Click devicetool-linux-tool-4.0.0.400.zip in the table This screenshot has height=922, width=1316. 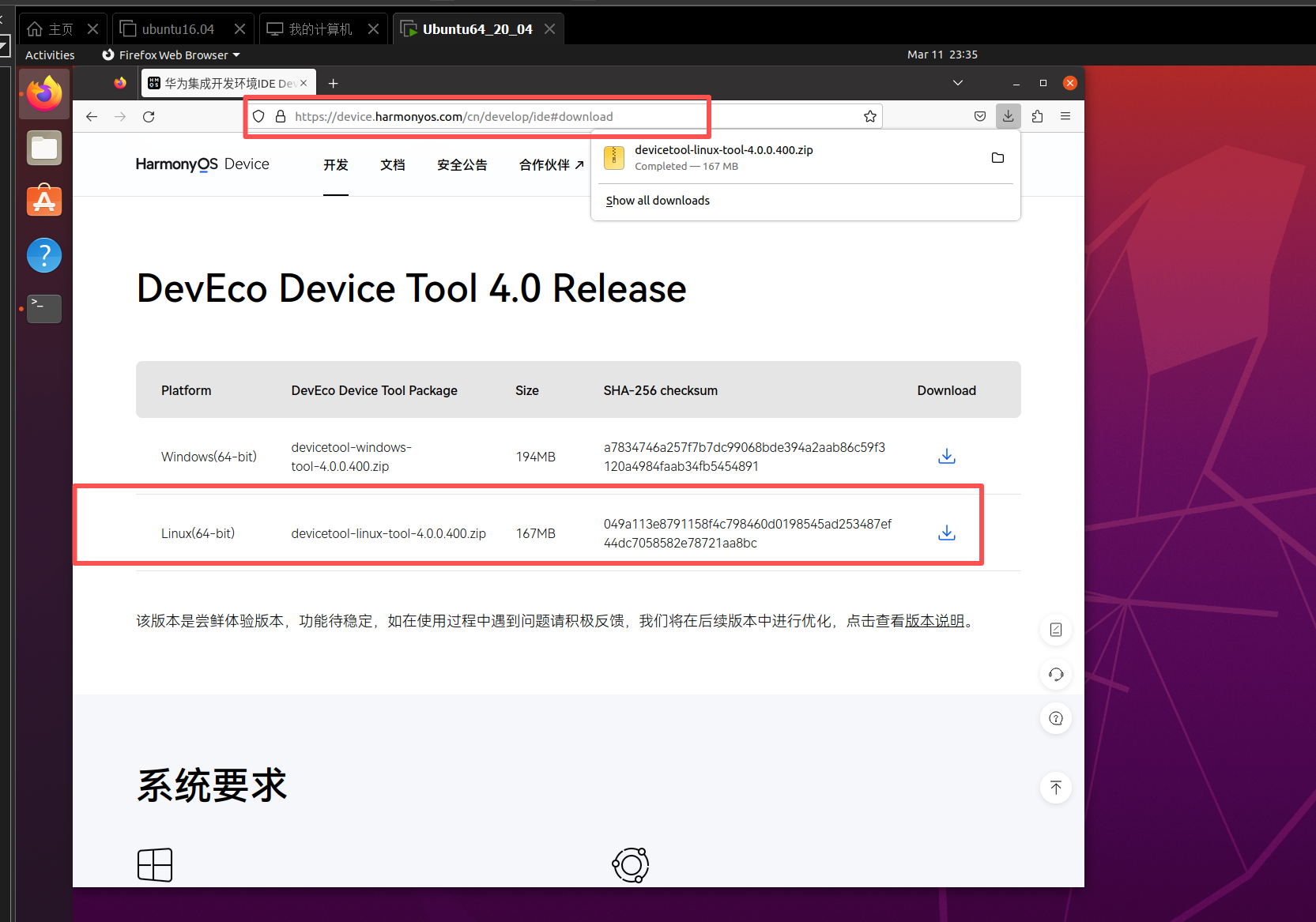point(389,533)
